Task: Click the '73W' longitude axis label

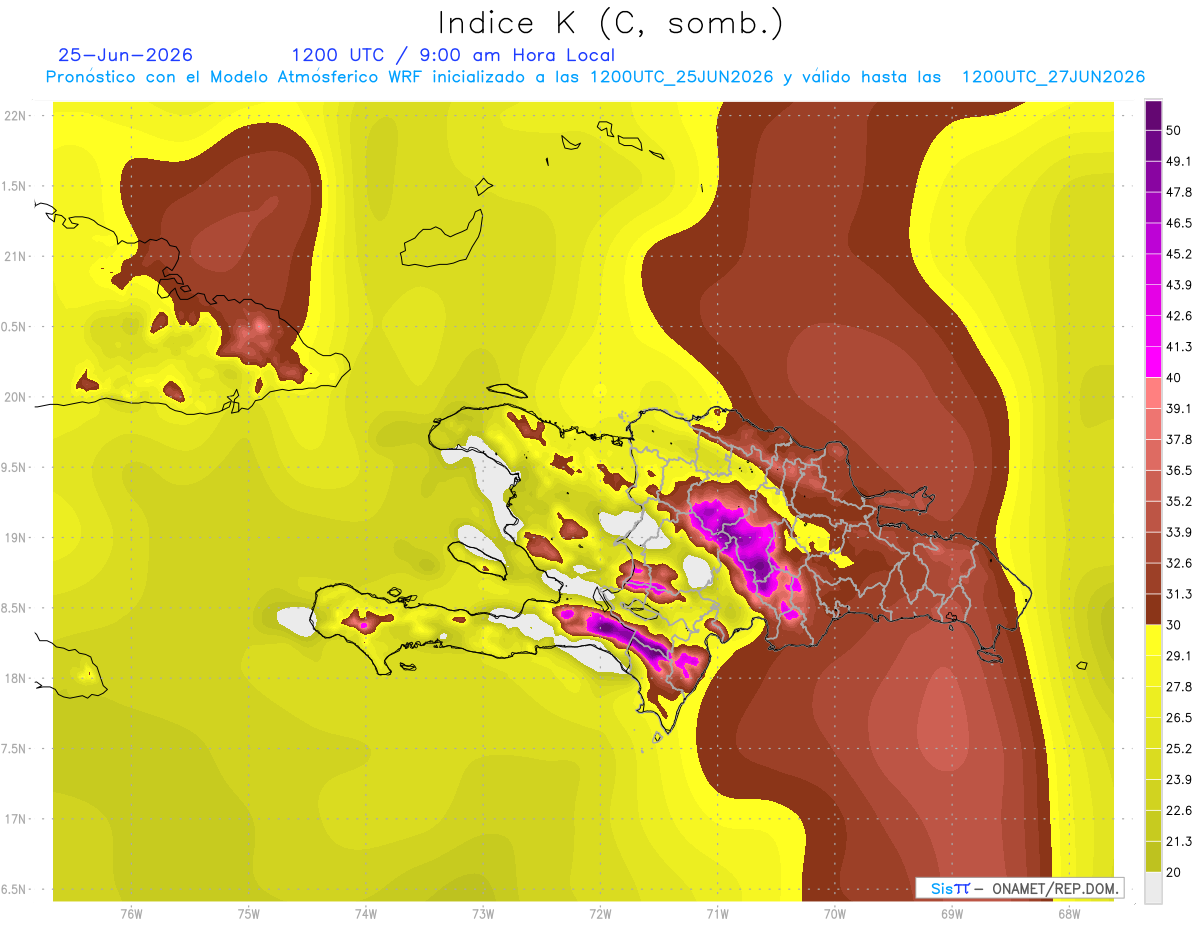Action: 483,914
